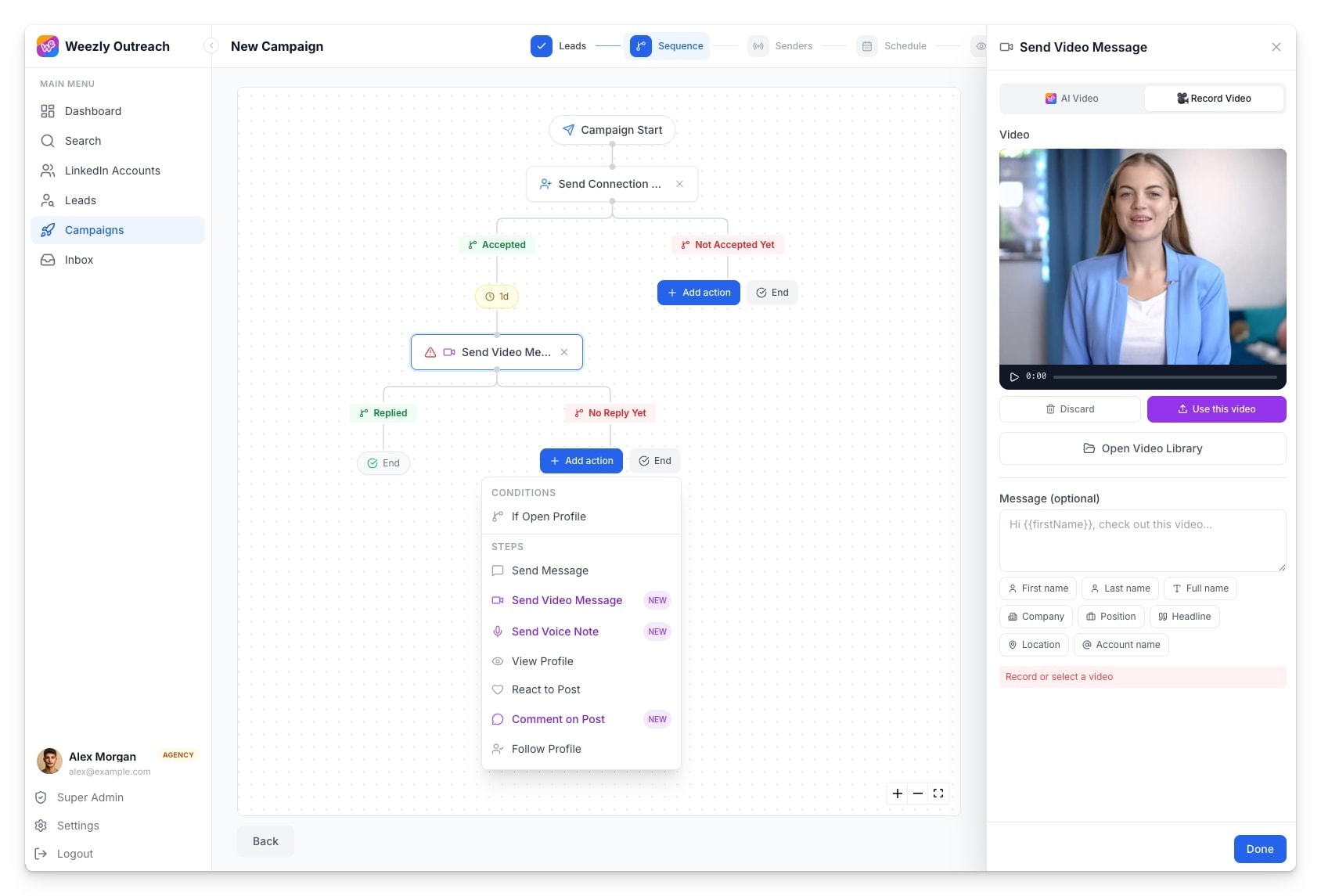Select Follow Profile step
Viewport: 1321px width, 896px height.
(x=581, y=749)
